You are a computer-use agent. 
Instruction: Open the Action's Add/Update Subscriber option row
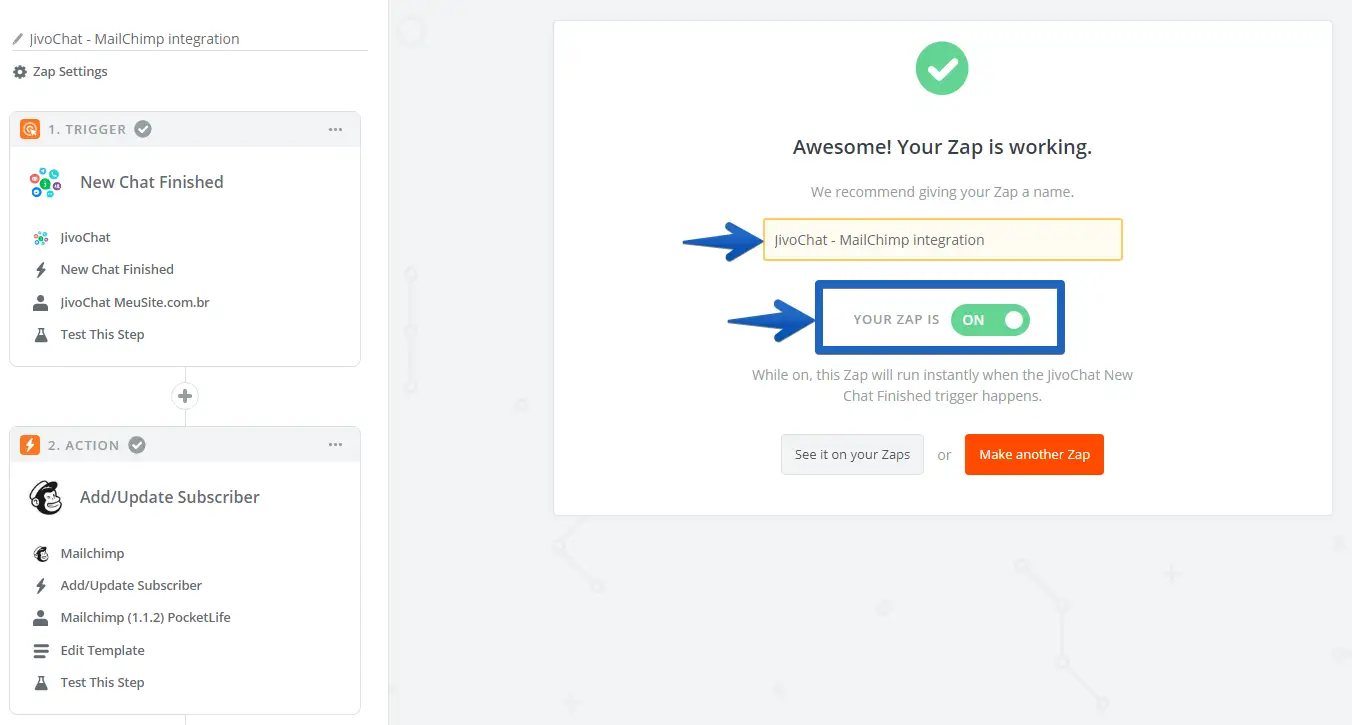131,586
